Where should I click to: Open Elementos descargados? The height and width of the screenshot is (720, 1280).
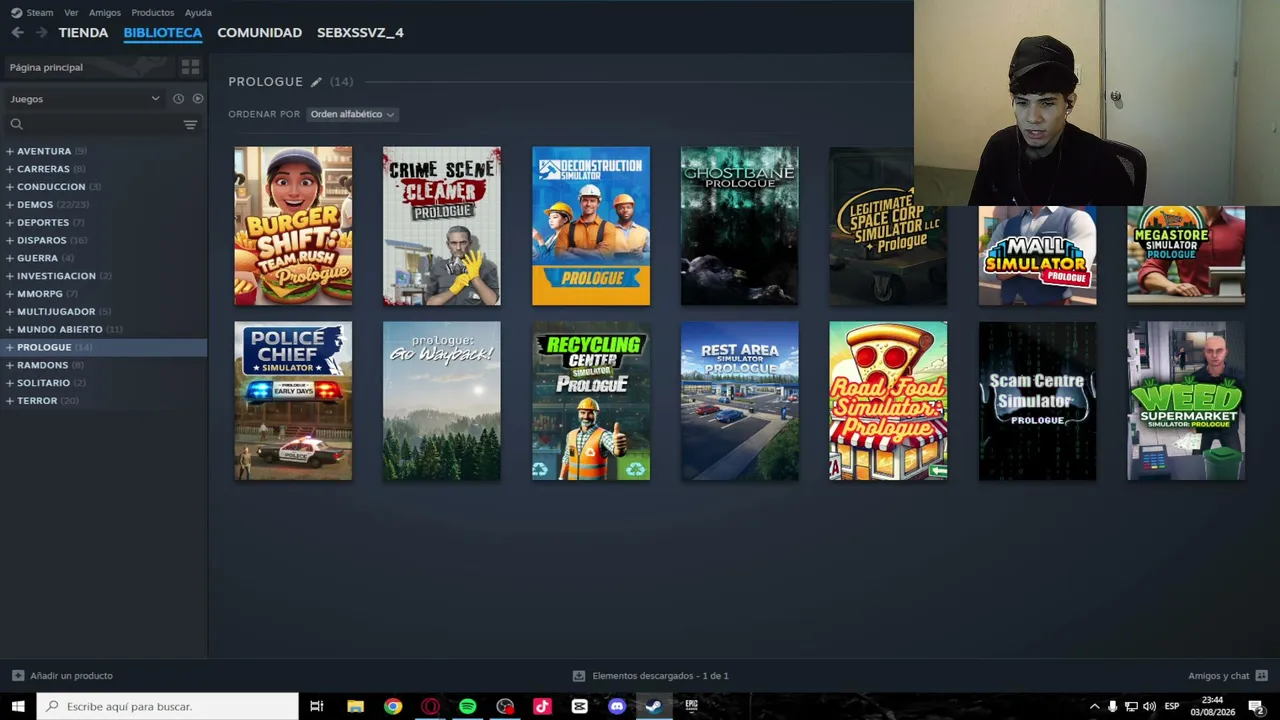pos(660,676)
